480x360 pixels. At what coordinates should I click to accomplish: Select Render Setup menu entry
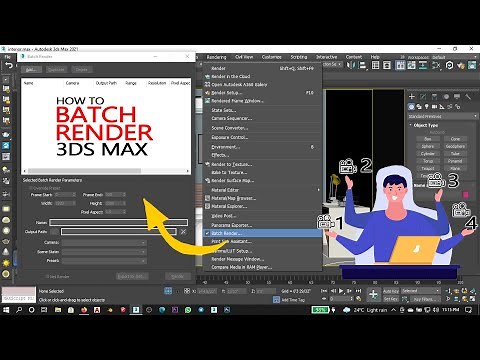pyautogui.click(x=263, y=93)
